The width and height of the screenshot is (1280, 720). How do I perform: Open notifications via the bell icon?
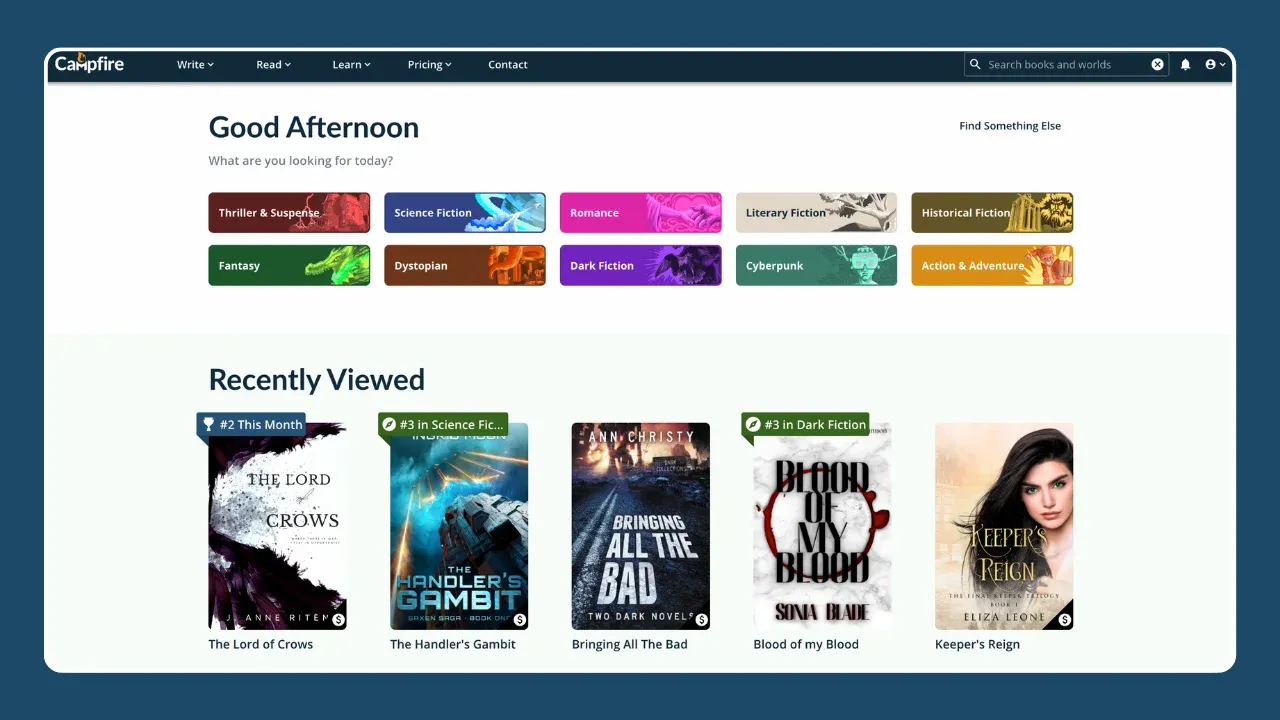(x=1185, y=64)
